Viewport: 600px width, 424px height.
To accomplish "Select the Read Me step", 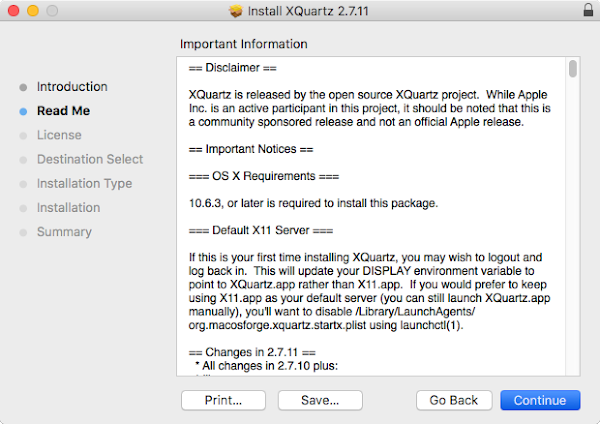I will pos(64,111).
